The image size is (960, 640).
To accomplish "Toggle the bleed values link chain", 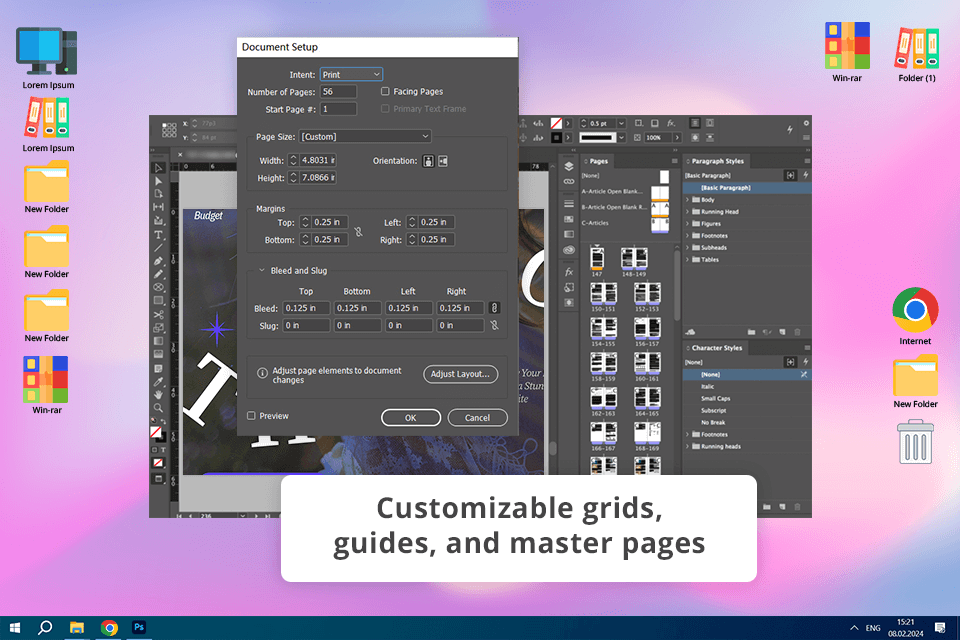I will (x=494, y=308).
